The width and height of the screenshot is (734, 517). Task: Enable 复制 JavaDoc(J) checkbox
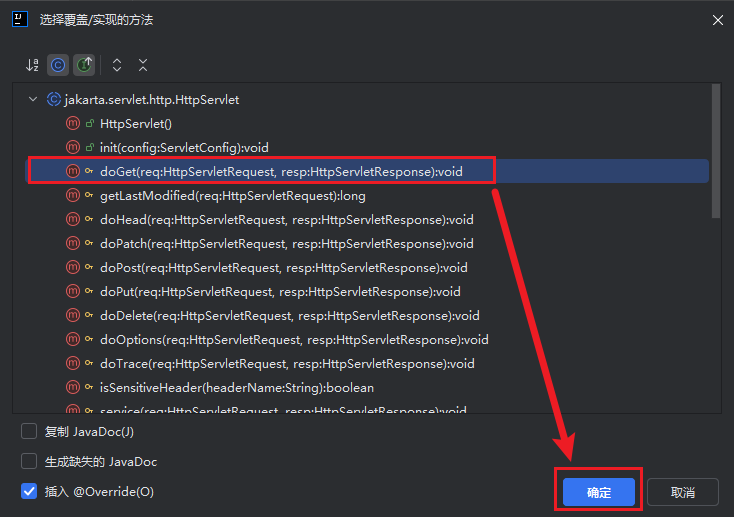pyautogui.click(x=29, y=431)
